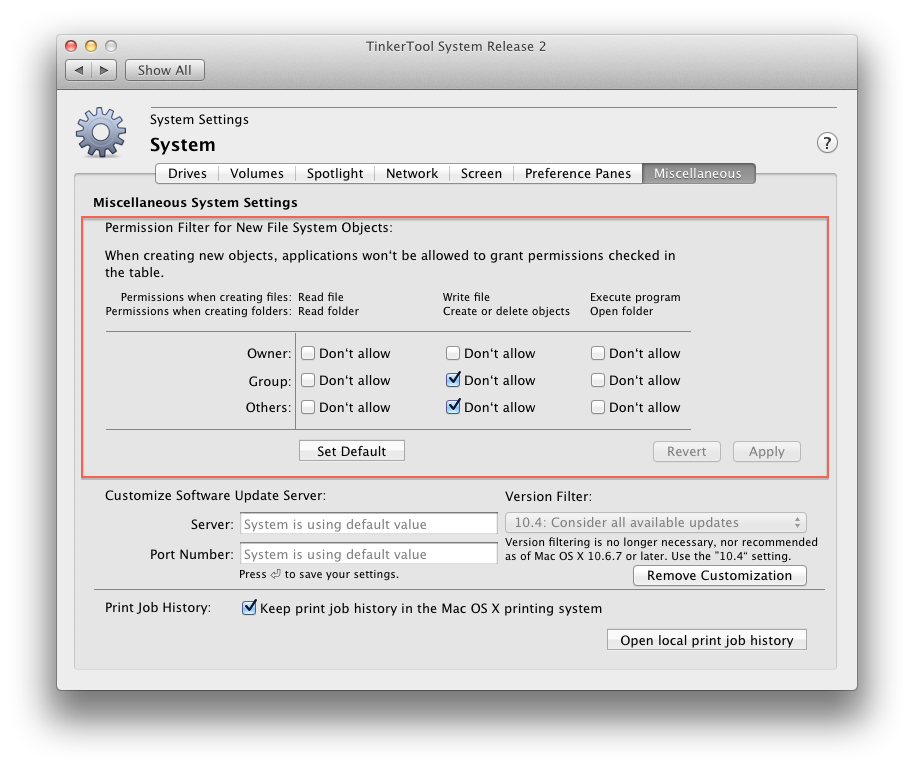Open the Preference Panes tab
The height and width of the screenshot is (769, 914).
click(x=578, y=174)
